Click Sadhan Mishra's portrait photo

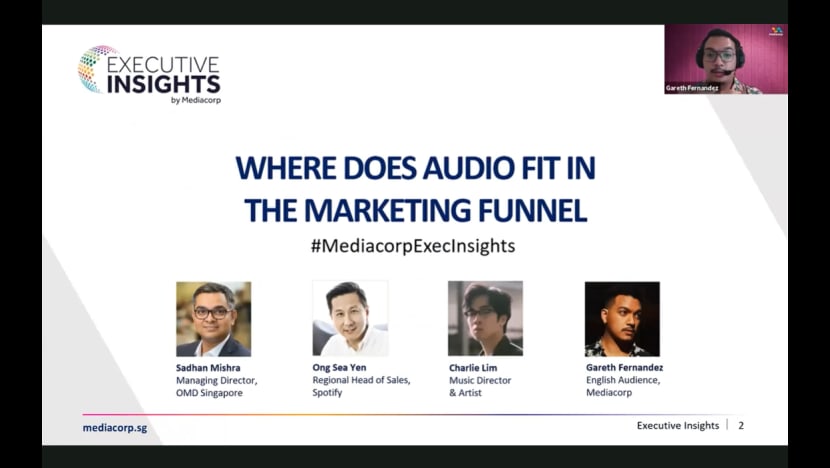[x=213, y=319]
